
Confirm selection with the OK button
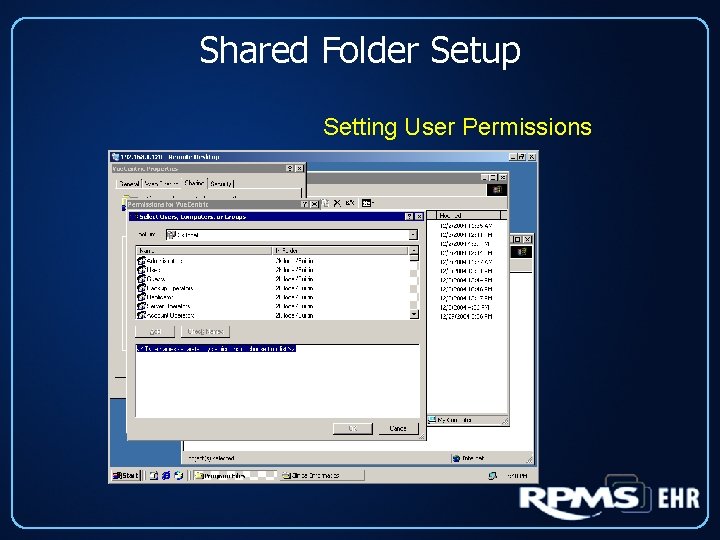click(353, 428)
